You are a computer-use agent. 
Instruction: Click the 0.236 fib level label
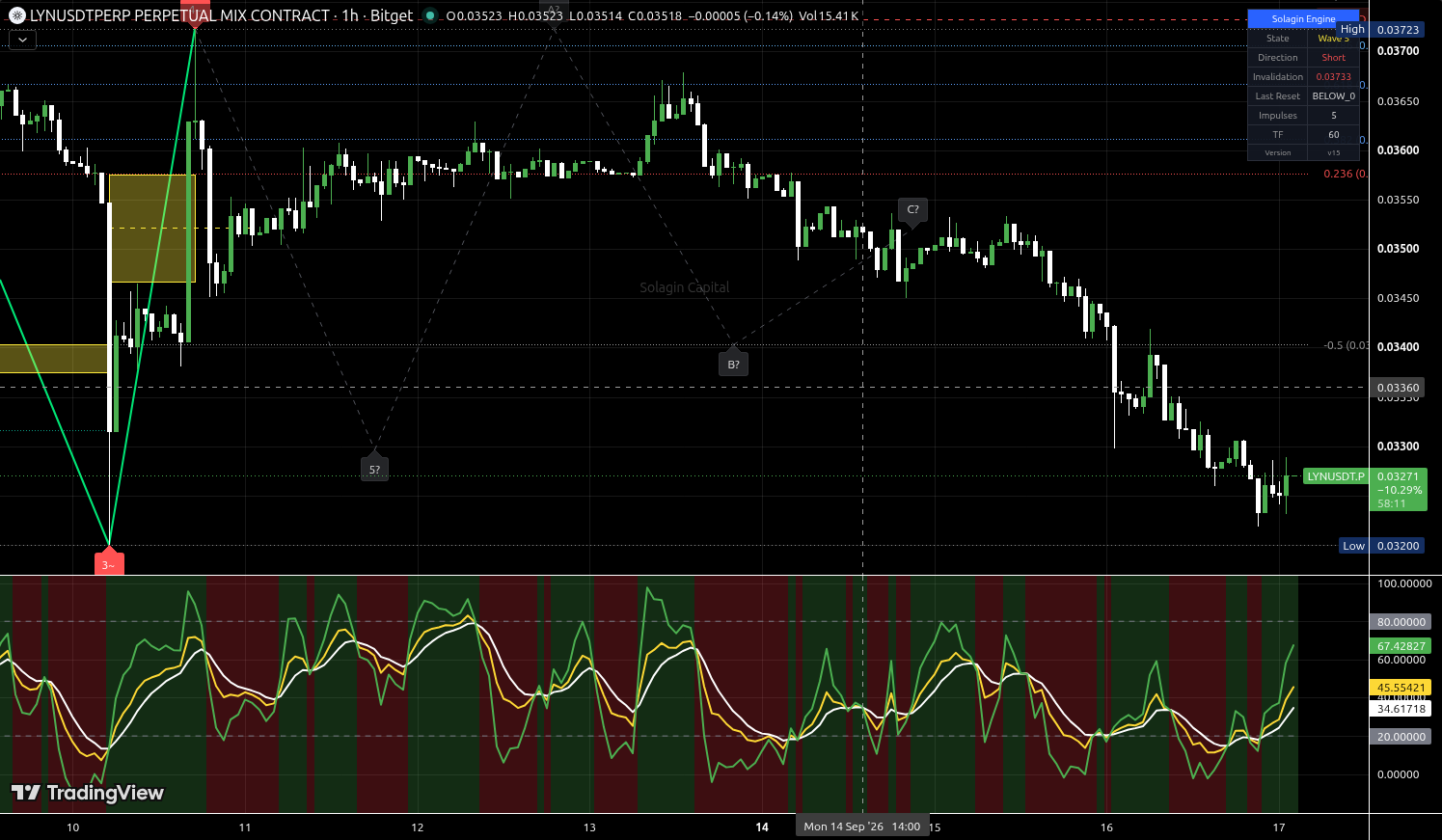point(1345,175)
